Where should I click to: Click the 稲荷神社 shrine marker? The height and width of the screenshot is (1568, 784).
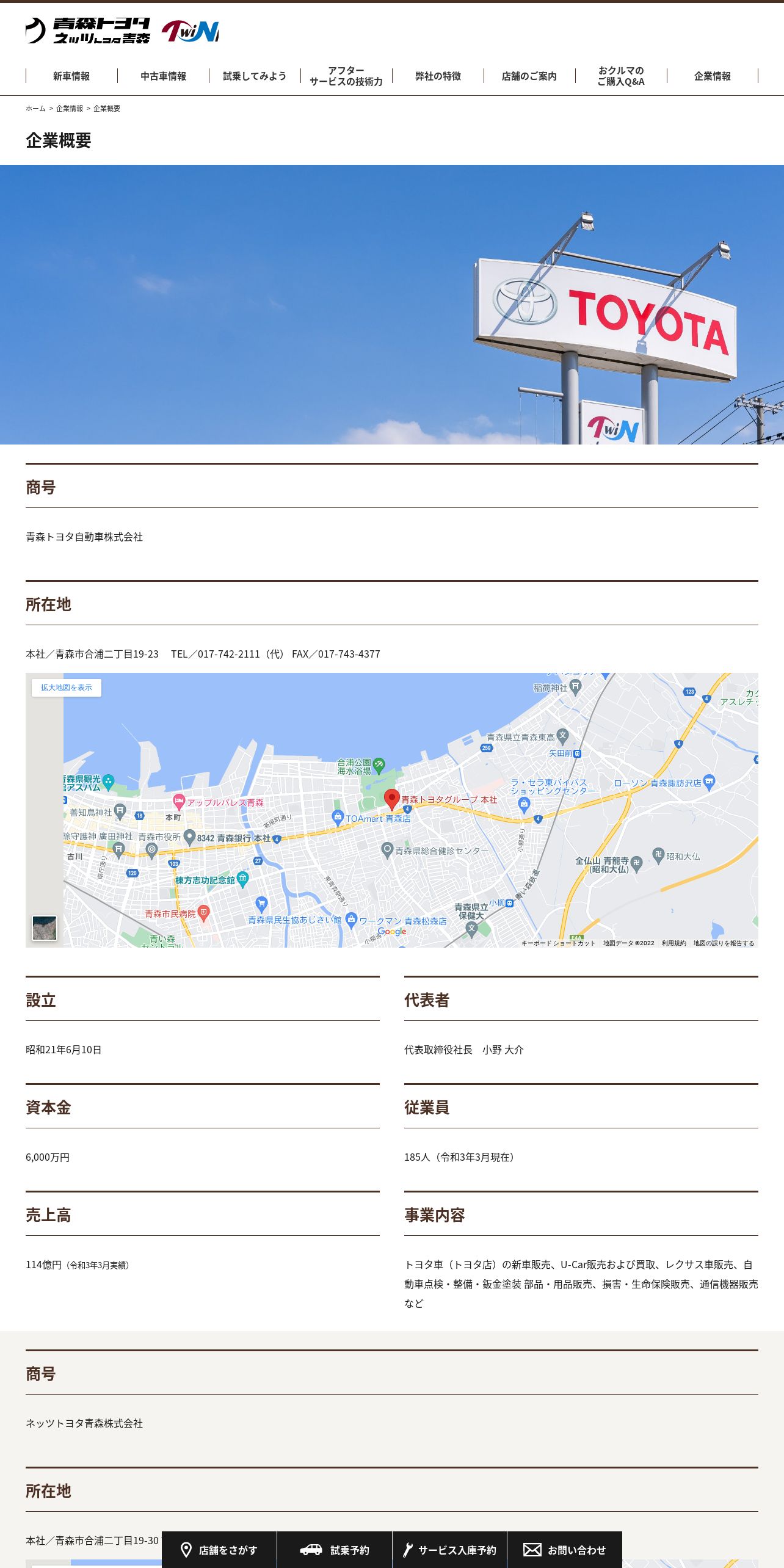(576, 686)
